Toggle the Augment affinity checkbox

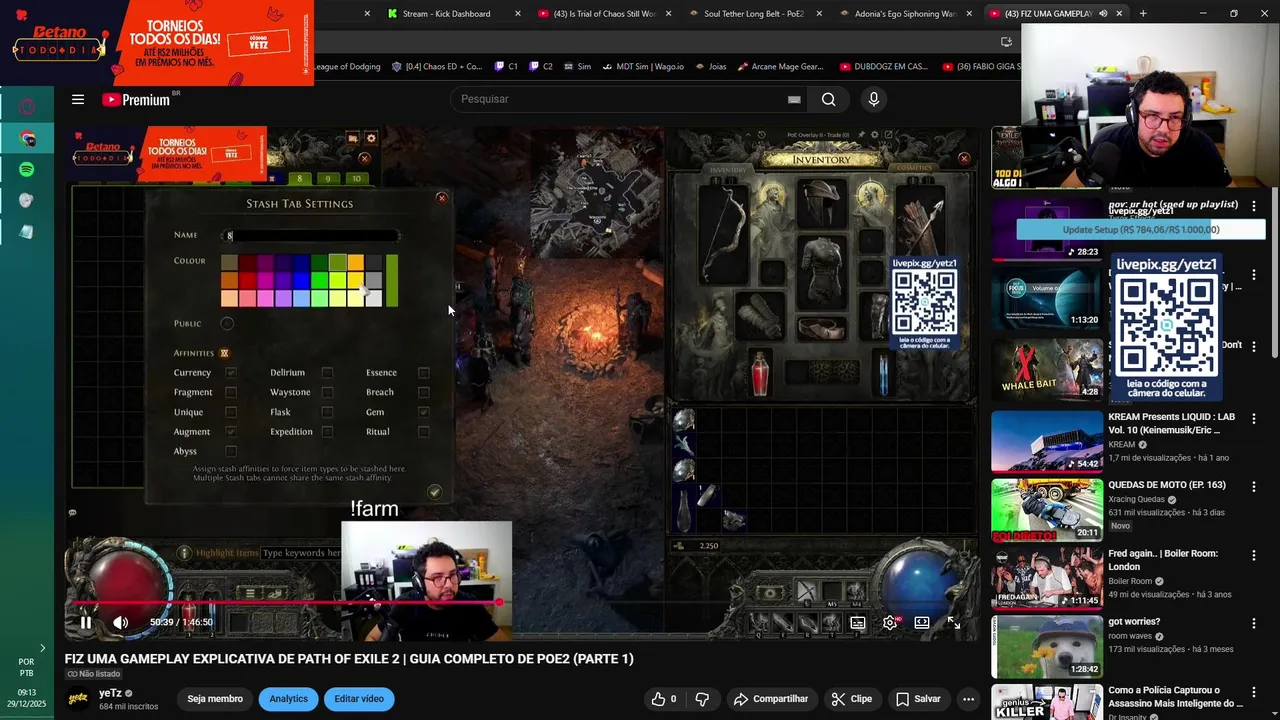tap(231, 432)
